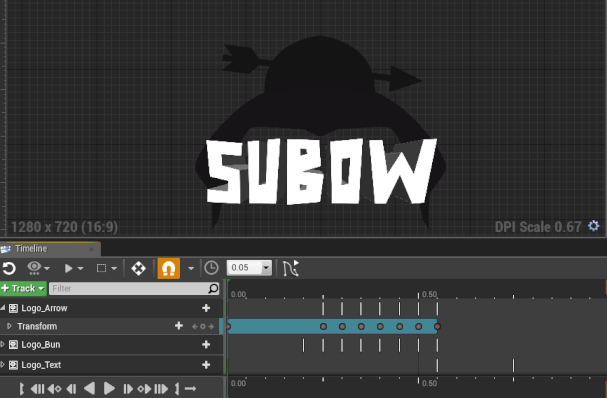This screenshot has width=607, height=398.
Task: Select the transform move tool icon
Action: 138,268
